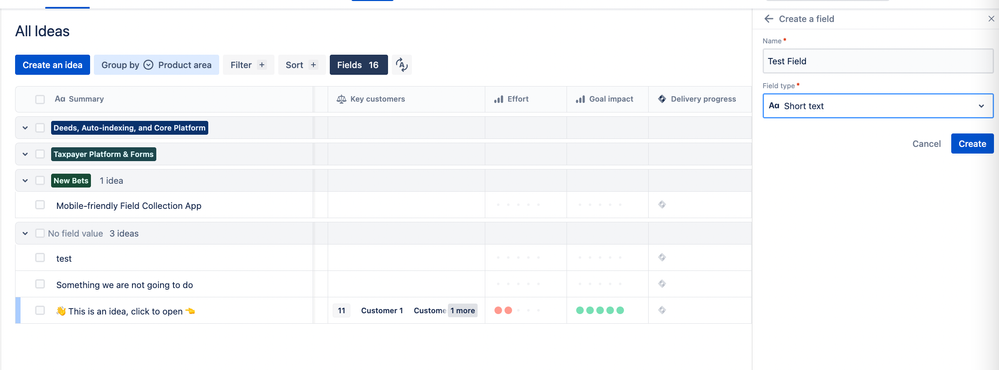Click the All Ideas view title
This screenshot has height=370, width=999.
(x=42, y=31)
